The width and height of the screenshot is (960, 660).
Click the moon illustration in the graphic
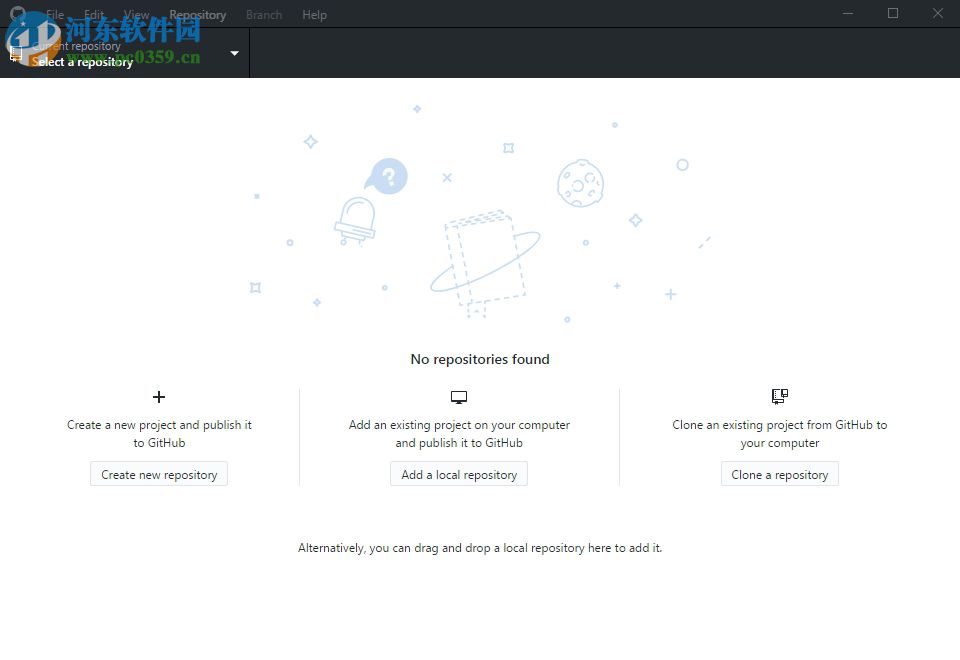(x=582, y=183)
